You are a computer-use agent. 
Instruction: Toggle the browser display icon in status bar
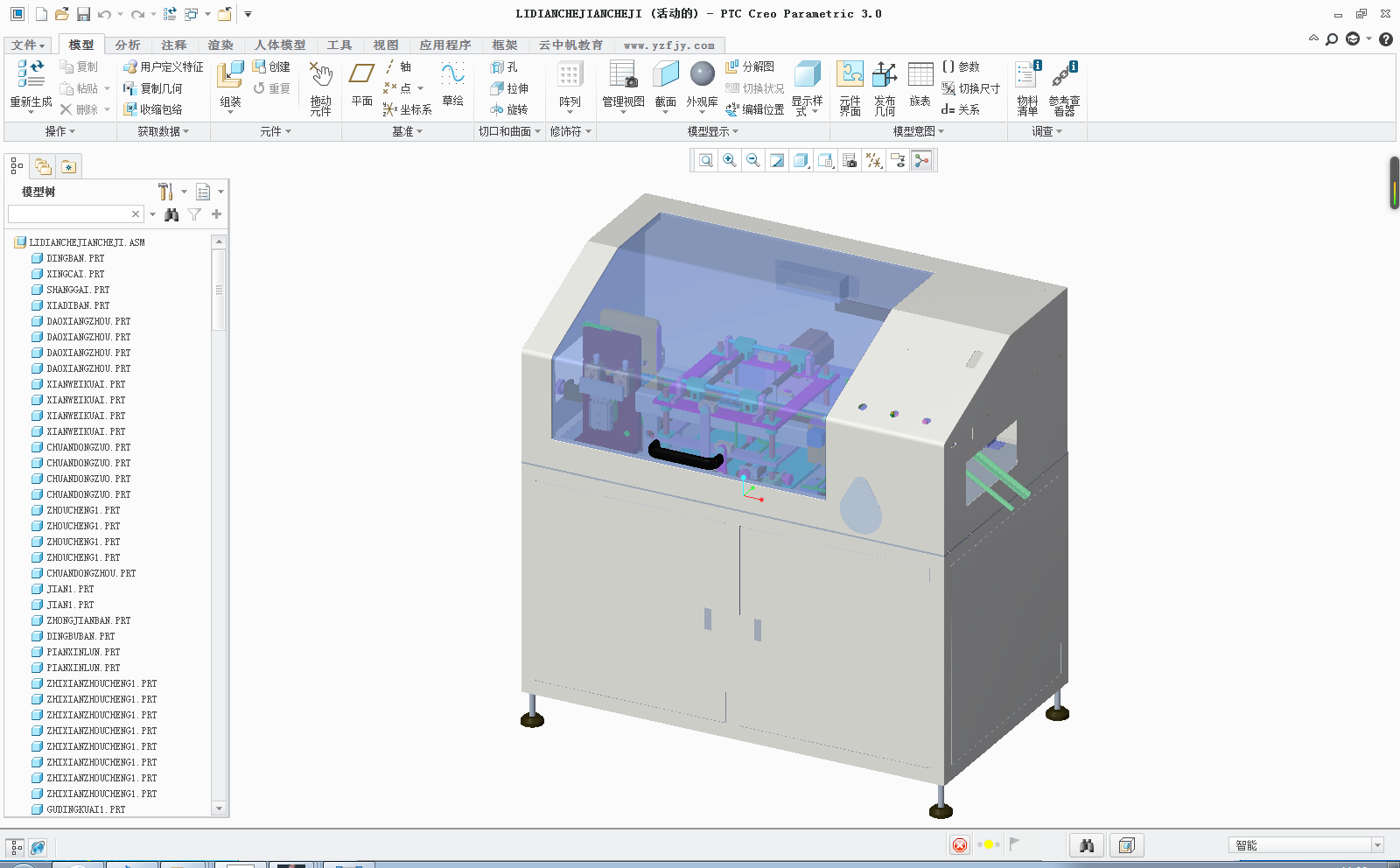(38, 847)
